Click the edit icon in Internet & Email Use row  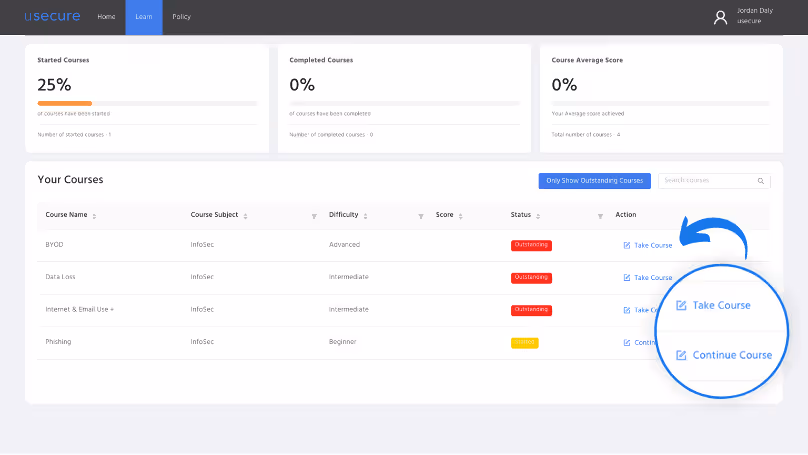(x=627, y=310)
